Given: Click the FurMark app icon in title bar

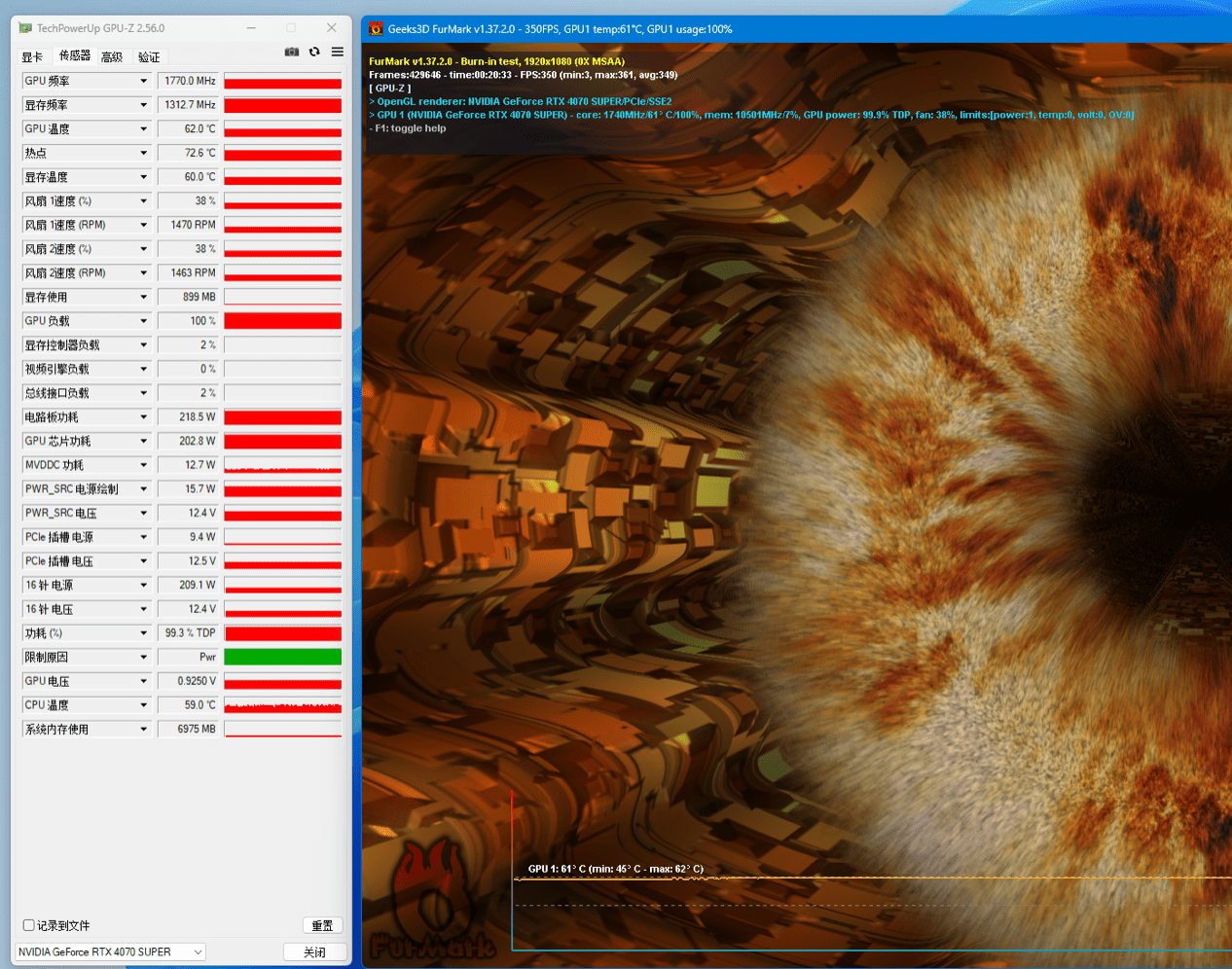Looking at the screenshot, I should [x=376, y=29].
